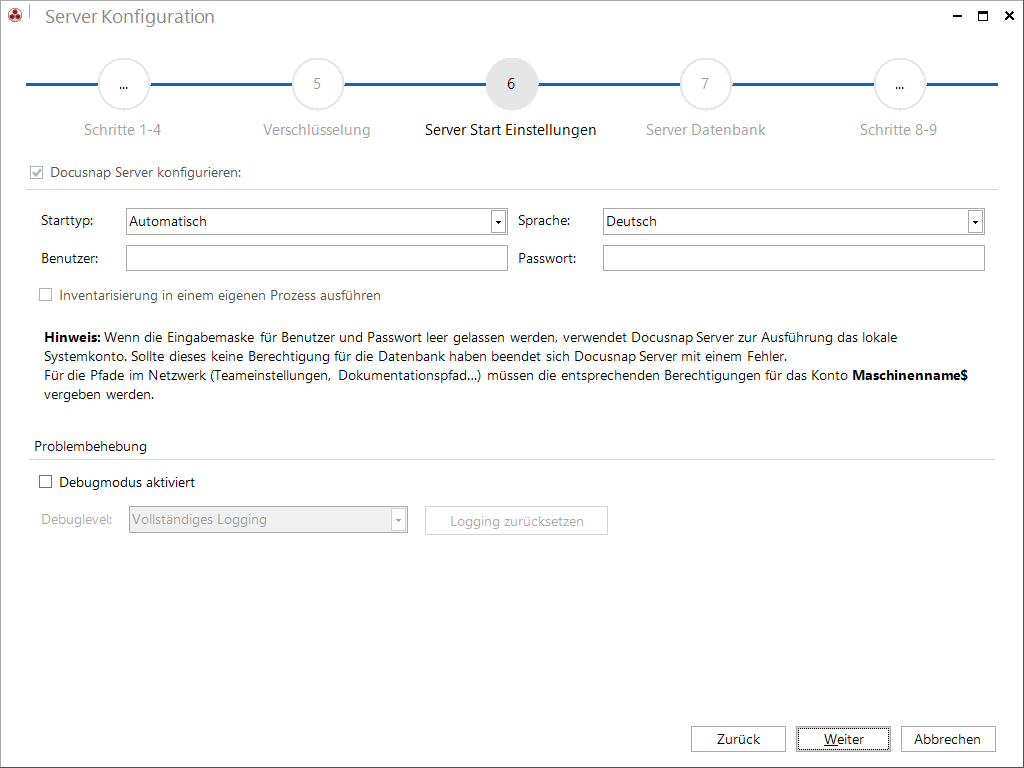
Task: Click the Server Start Einstellungen label
Action: (x=511, y=130)
